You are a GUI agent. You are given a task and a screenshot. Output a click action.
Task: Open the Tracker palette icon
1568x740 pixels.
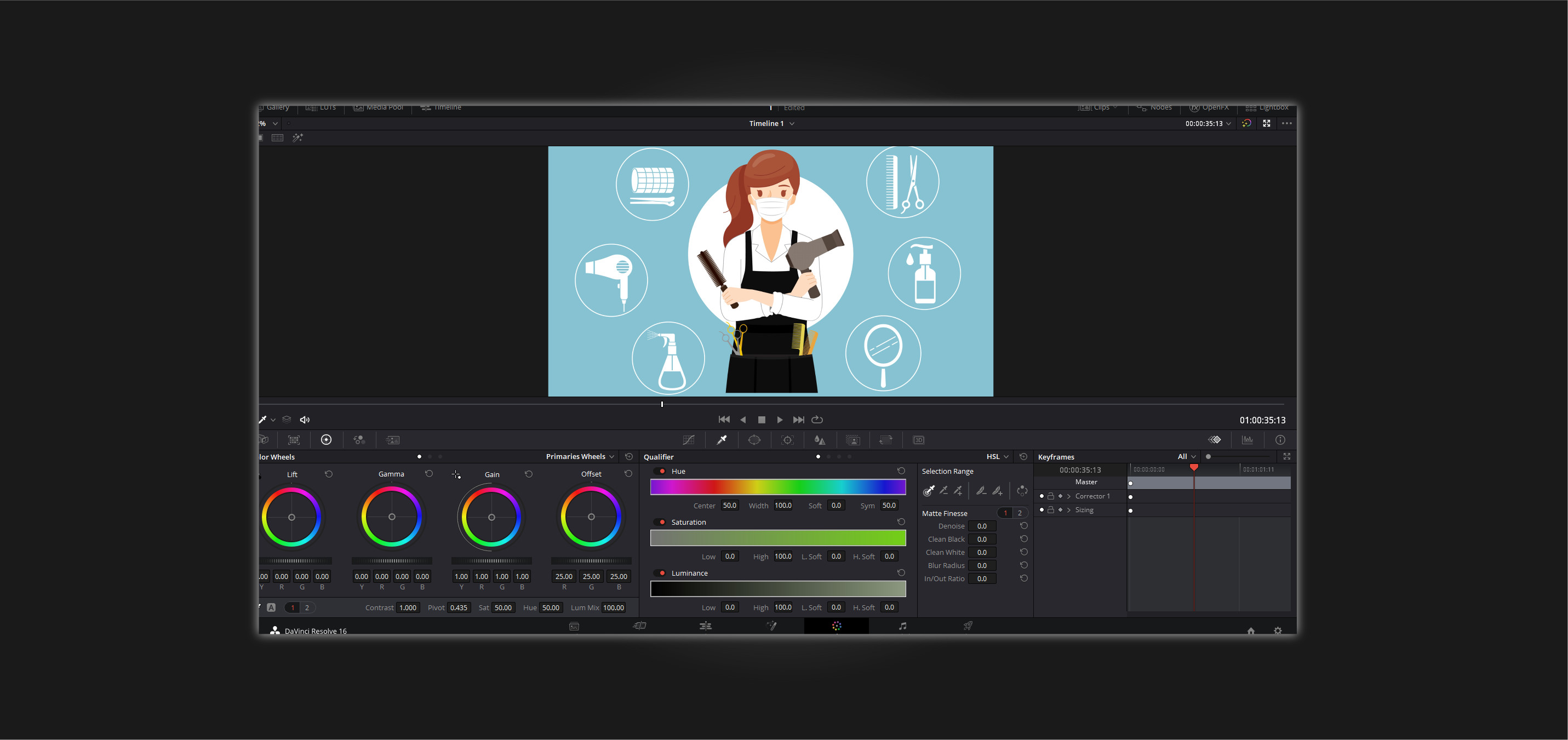pos(787,440)
